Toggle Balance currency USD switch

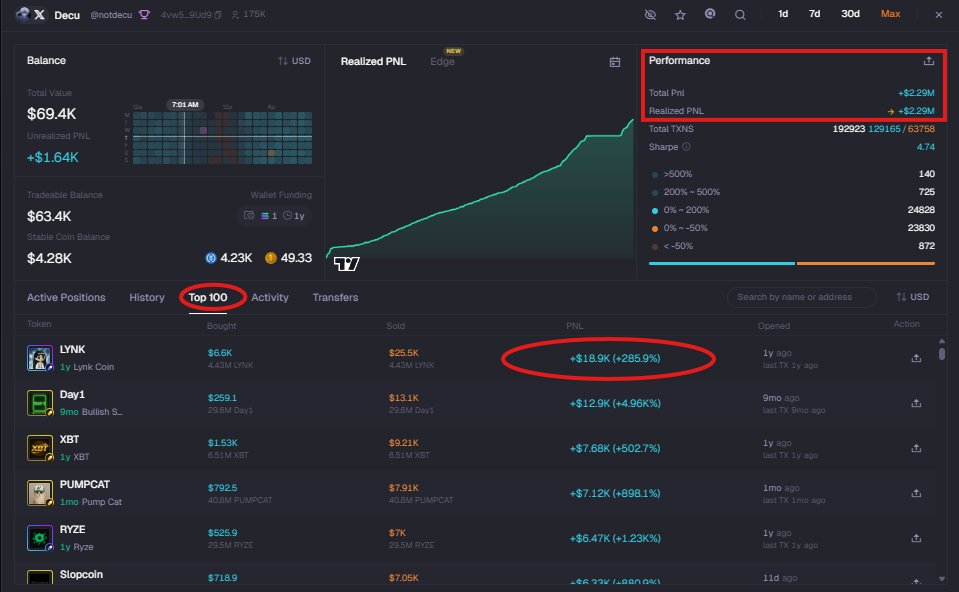click(294, 61)
